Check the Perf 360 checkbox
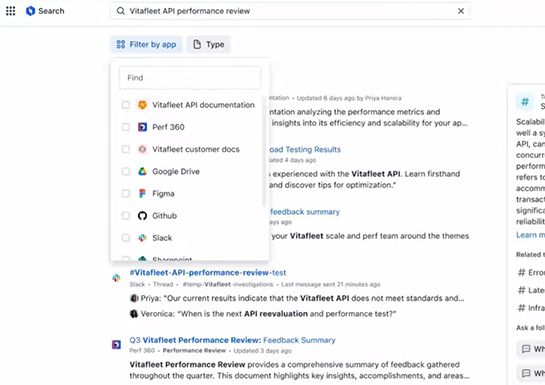Screen dimensions: 545x385 click(x=126, y=127)
